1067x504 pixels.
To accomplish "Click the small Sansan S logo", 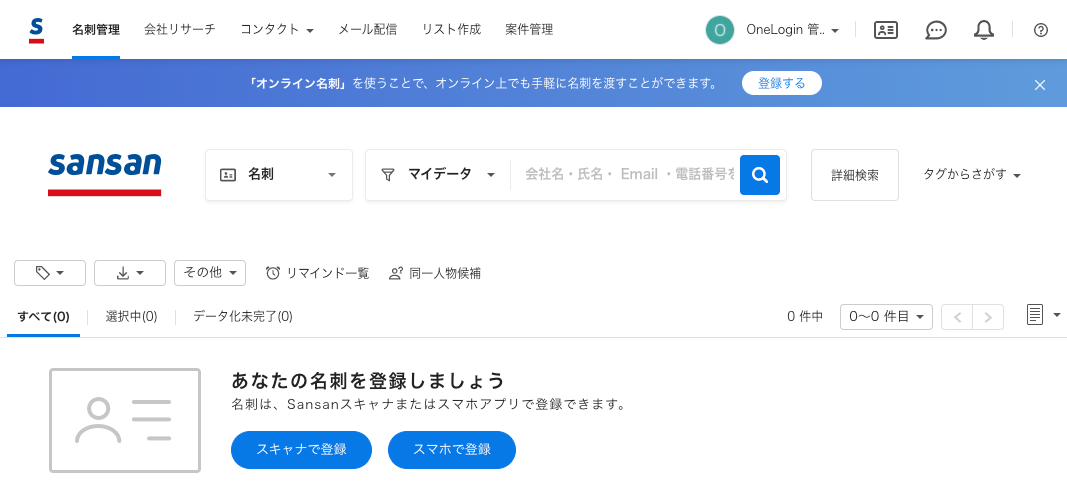I will (37, 31).
